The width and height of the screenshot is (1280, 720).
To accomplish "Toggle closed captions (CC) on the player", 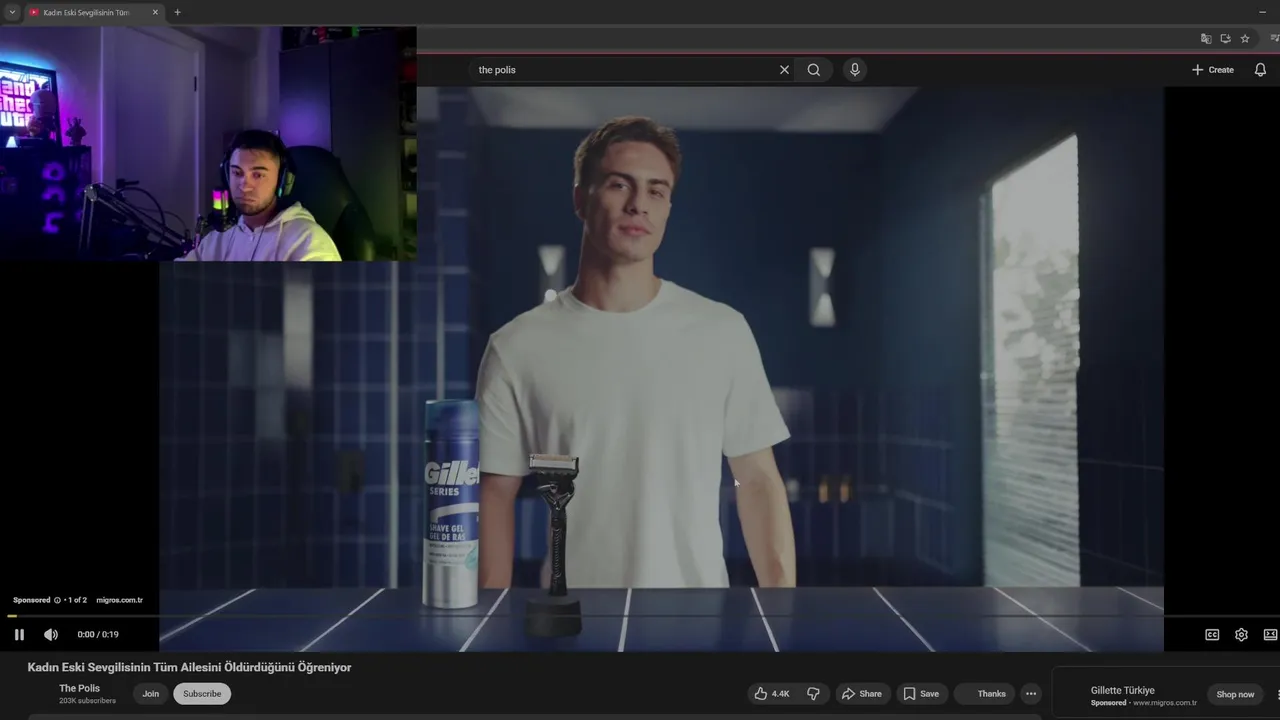I will click(1212, 634).
